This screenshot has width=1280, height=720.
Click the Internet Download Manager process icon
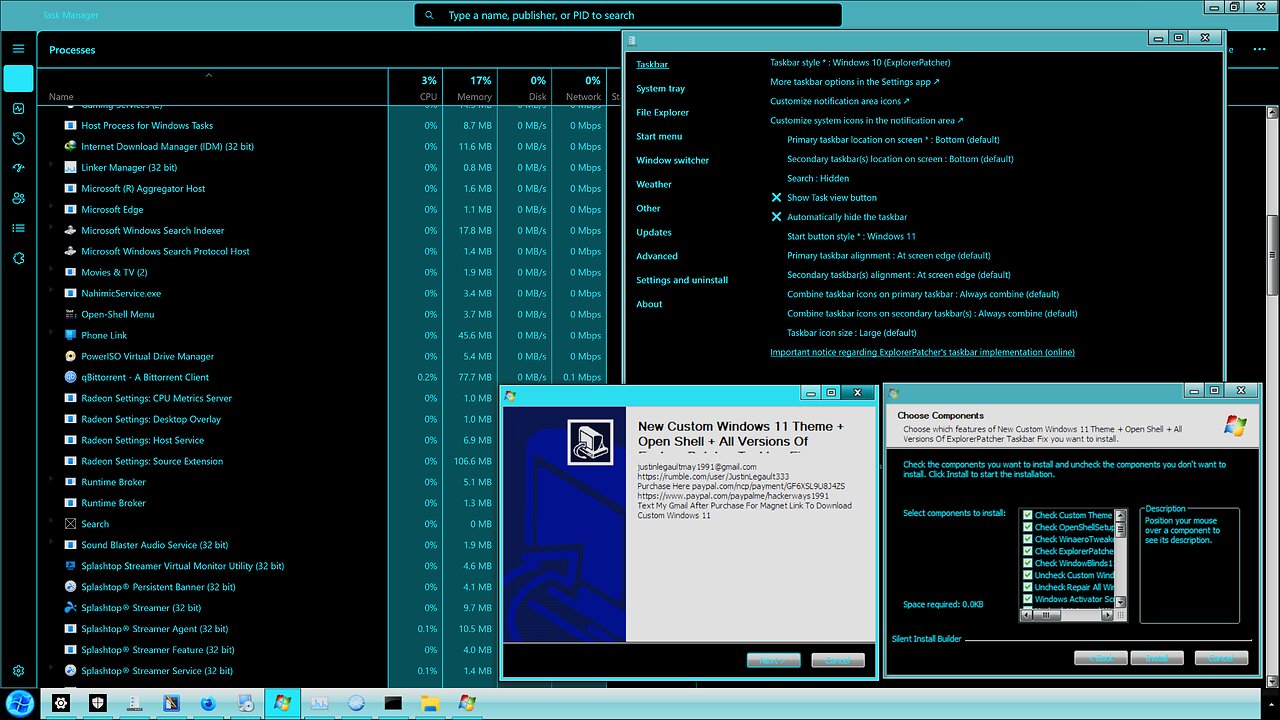(x=70, y=146)
